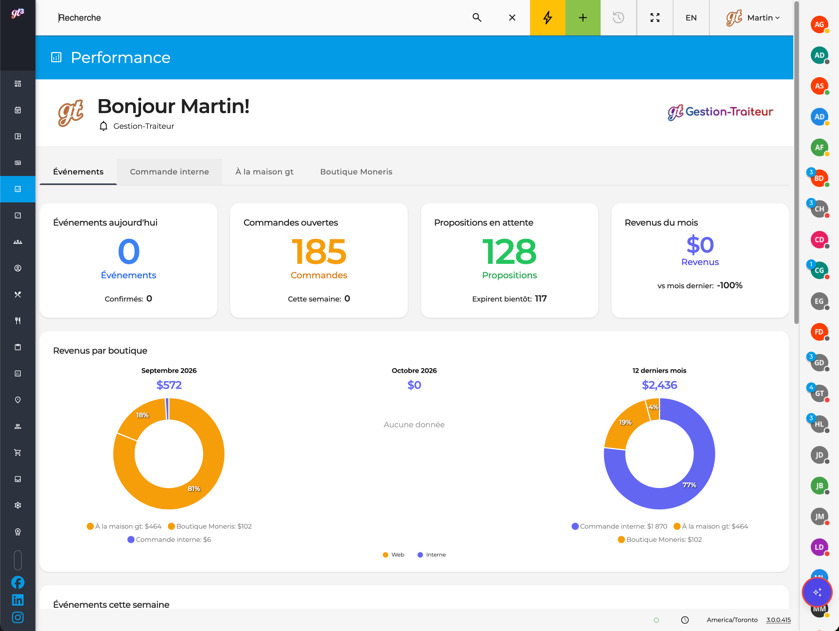Open the AS user avatar
The width and height of the screenshot is (839, 631).
(x=819, y=86)
